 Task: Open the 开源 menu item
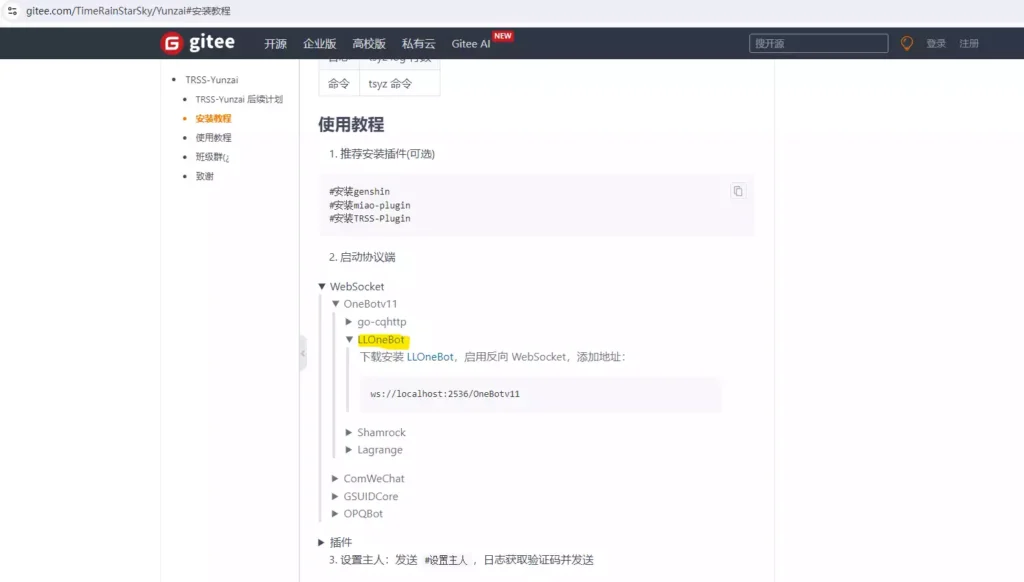coord(275,44)
